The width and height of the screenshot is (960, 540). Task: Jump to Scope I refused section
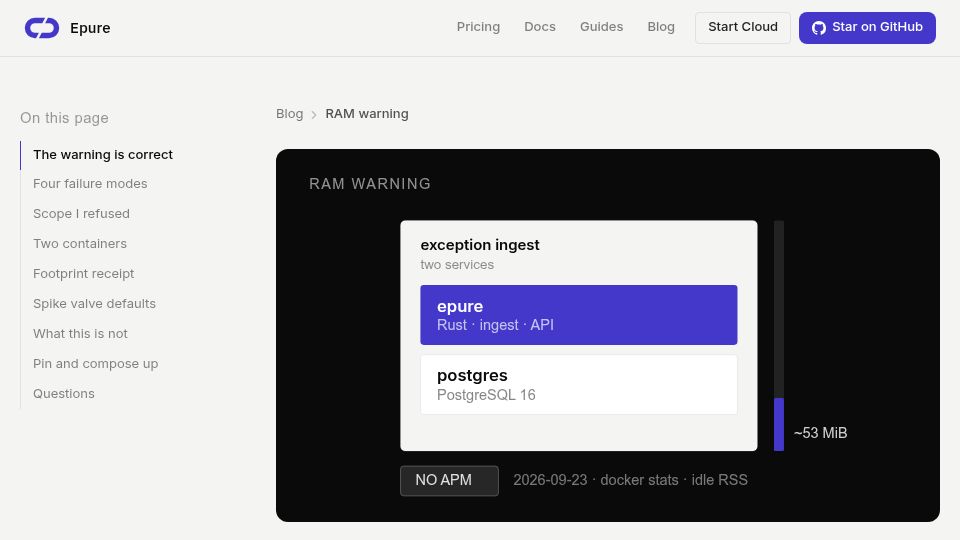pyautogui.click(x=81, y=214)
